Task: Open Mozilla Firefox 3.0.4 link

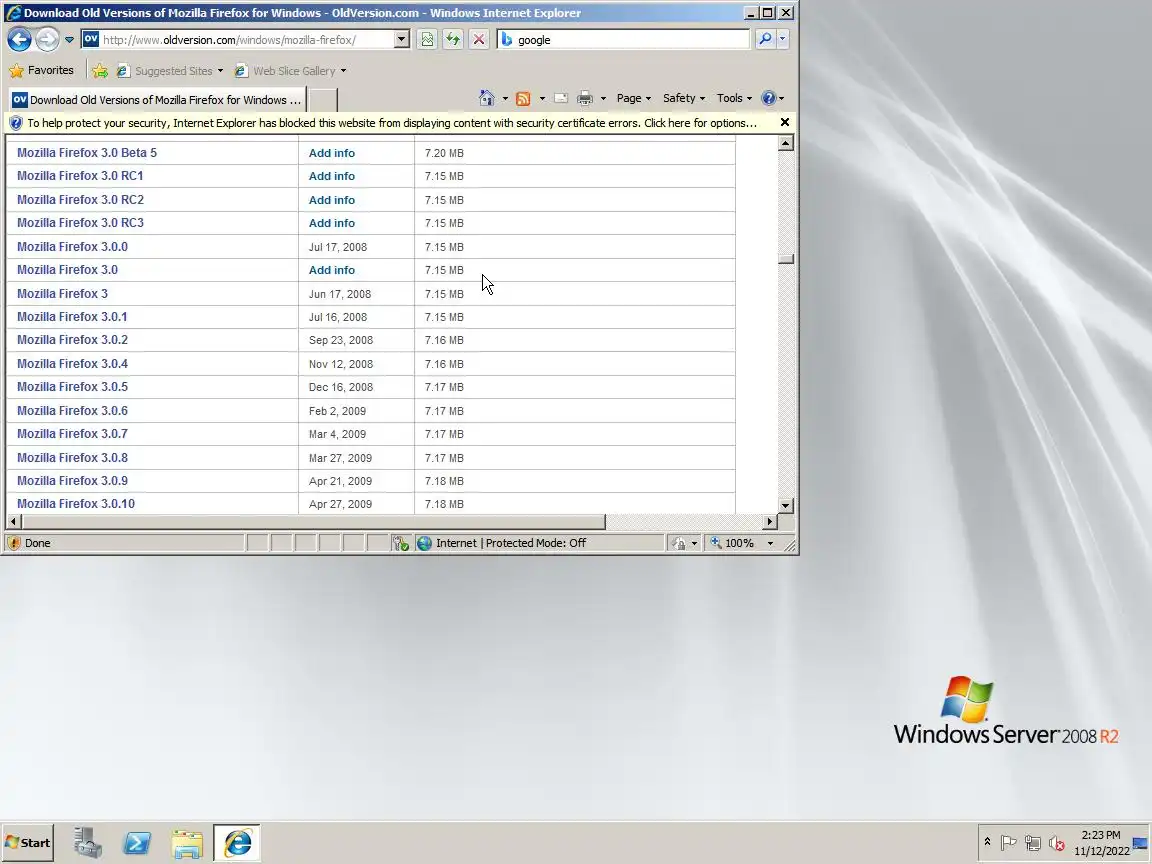Action: tap(72, 364)
